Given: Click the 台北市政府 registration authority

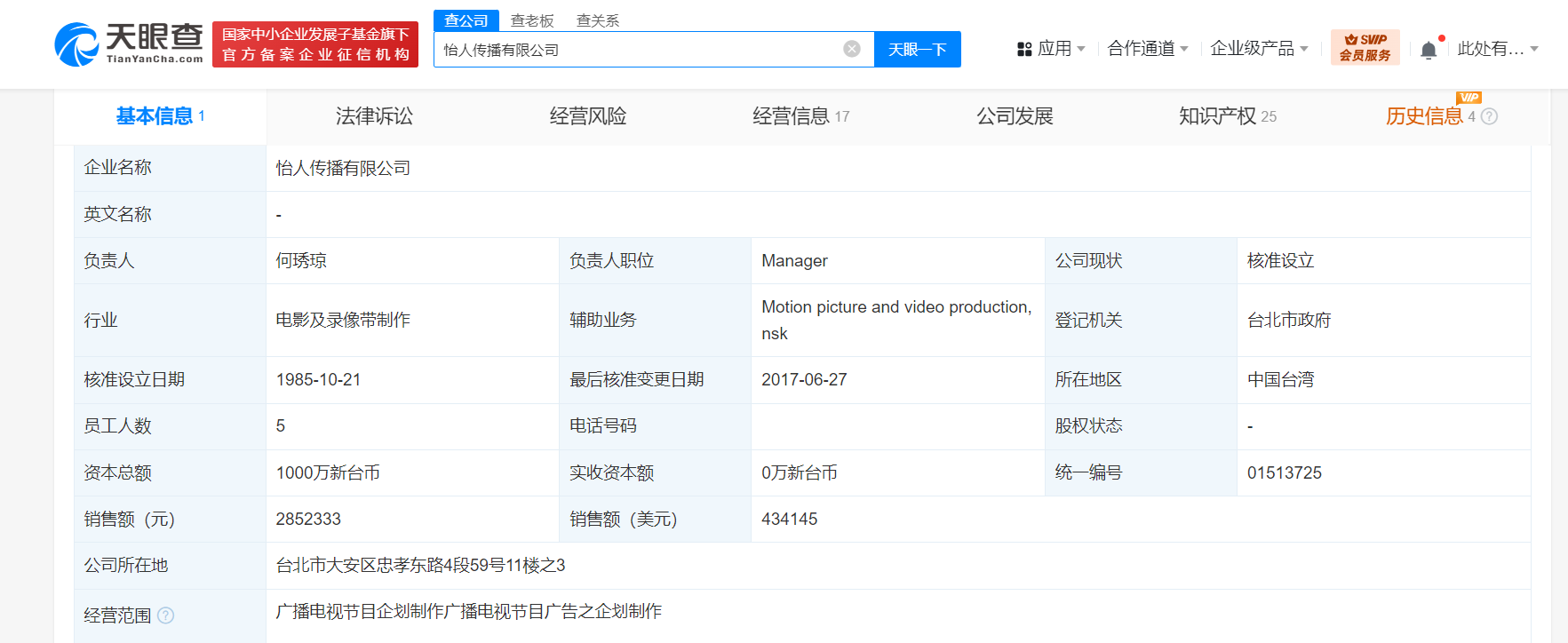Looking at the screenshot, I should pyautogui.click(x=1289, y=320).
